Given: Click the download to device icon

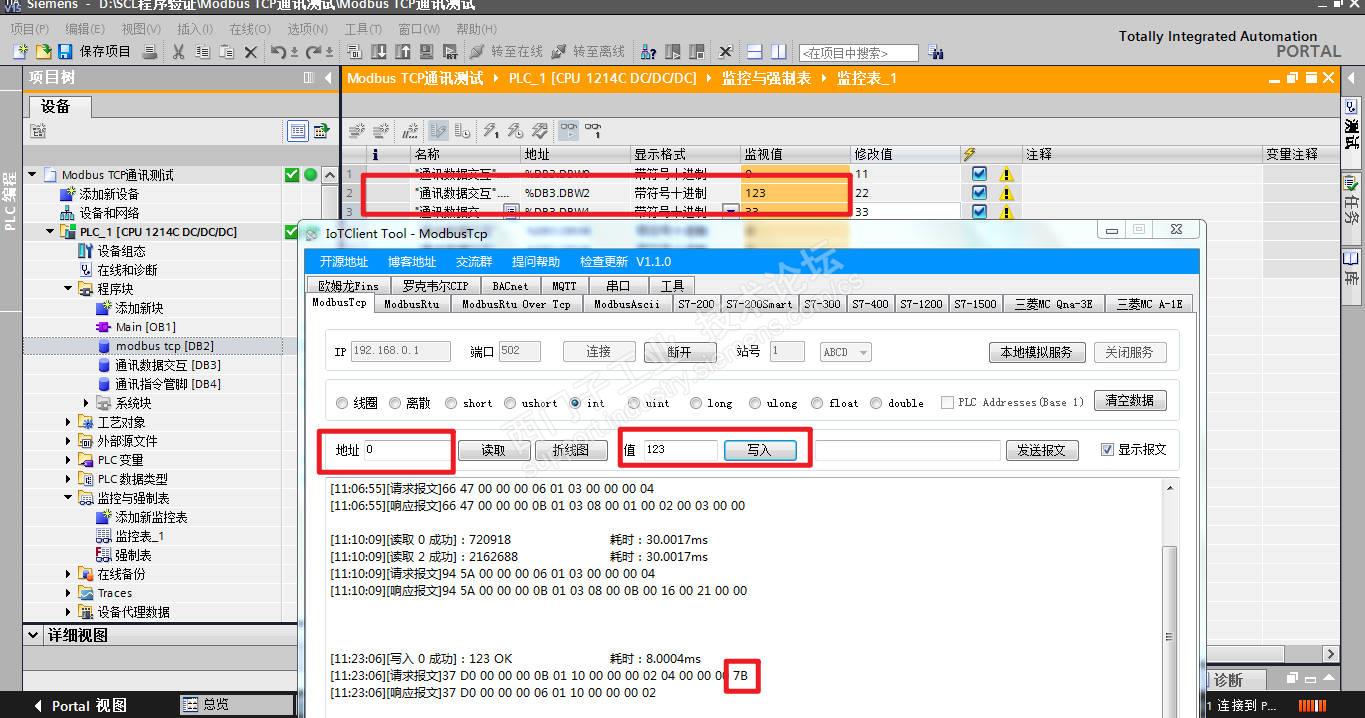Looking at the screenshot, I should click(379, 52).
